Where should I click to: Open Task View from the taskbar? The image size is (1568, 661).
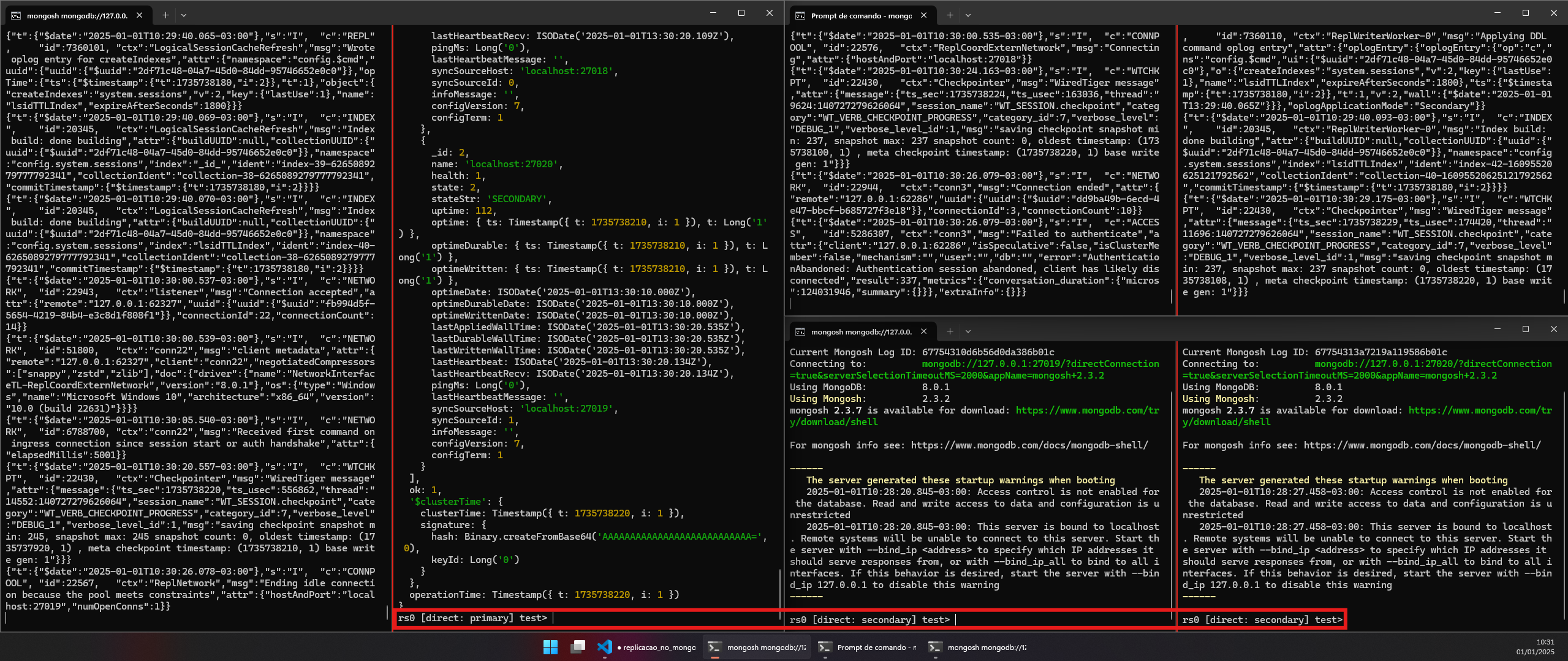(x=577, y=647)
